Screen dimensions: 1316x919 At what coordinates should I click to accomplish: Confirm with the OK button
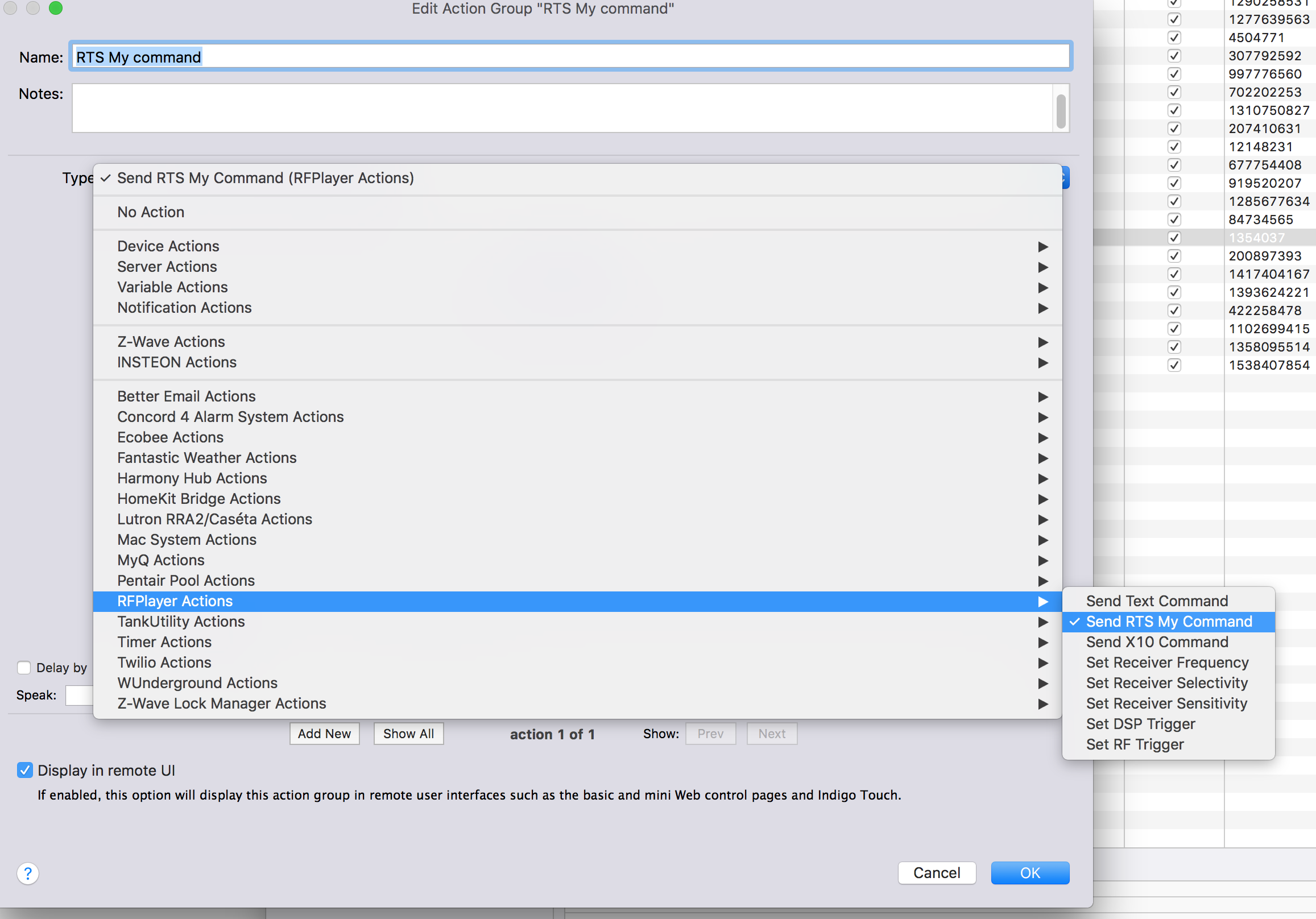[x=1030, y=873]
